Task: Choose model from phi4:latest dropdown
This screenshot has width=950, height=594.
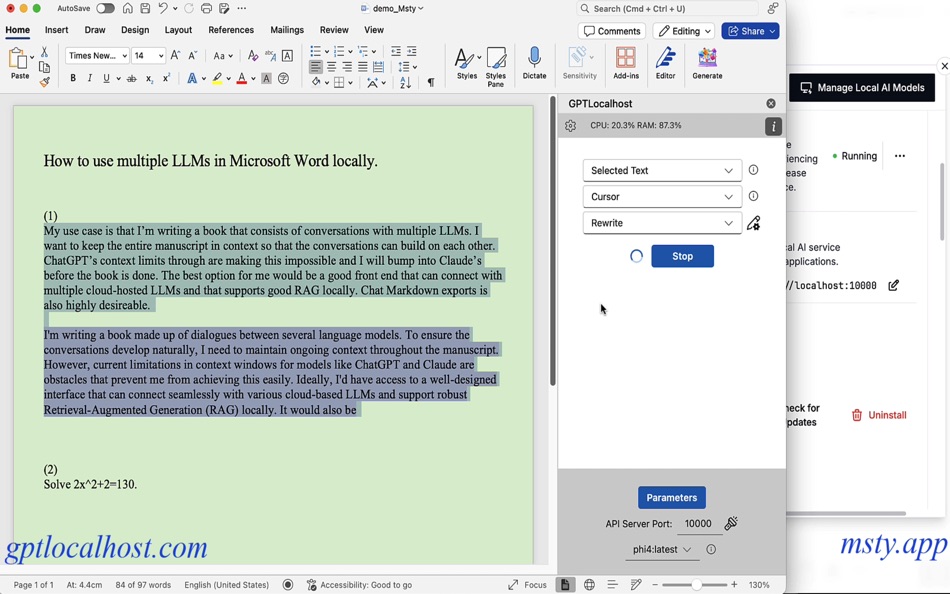Action: (x=662, y=549)
